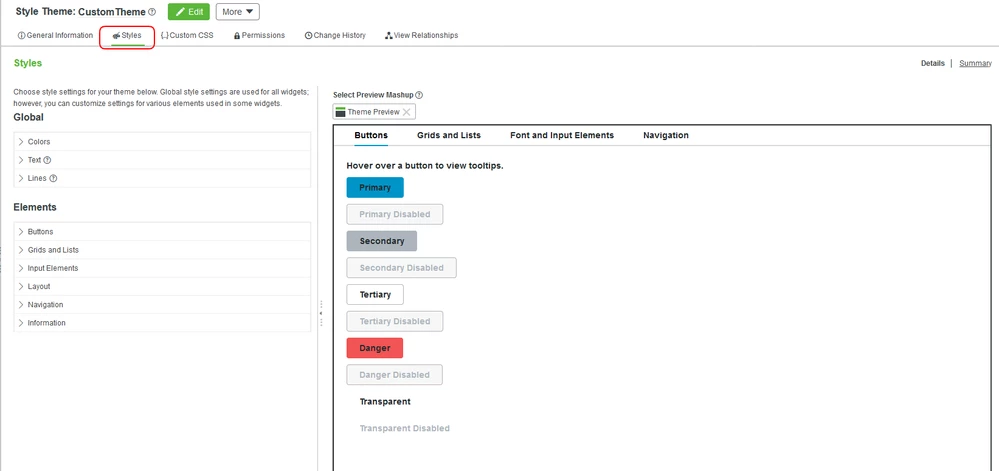Viewport: 999px width, 471px height.
Task: Select the Styles tab
Action: [x=127, y=36]
